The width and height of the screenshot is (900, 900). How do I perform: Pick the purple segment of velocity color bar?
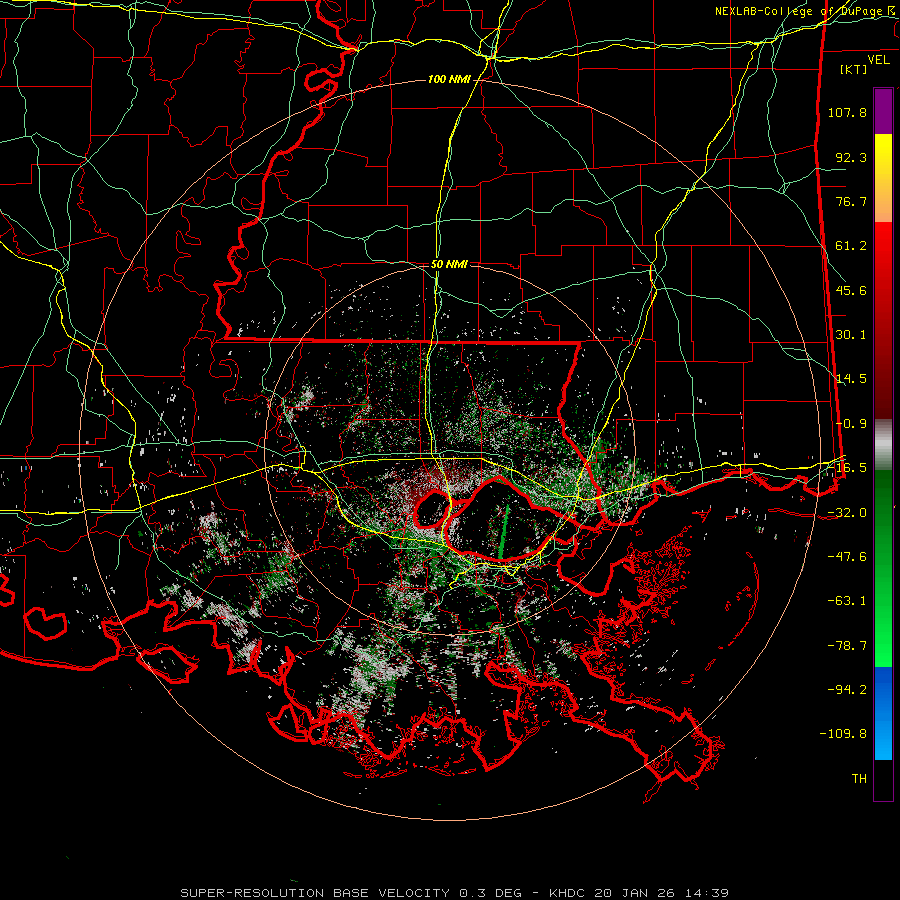(x=883, y=111)
